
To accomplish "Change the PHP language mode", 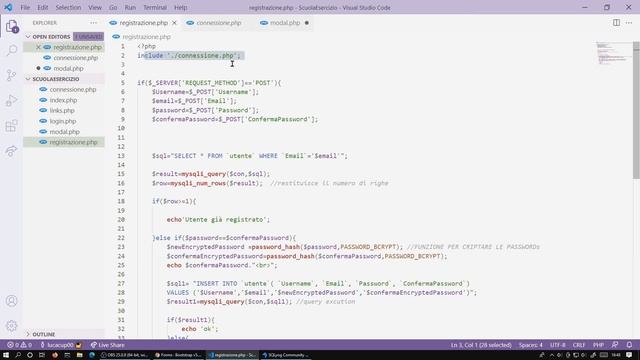I will pos(598,345).
